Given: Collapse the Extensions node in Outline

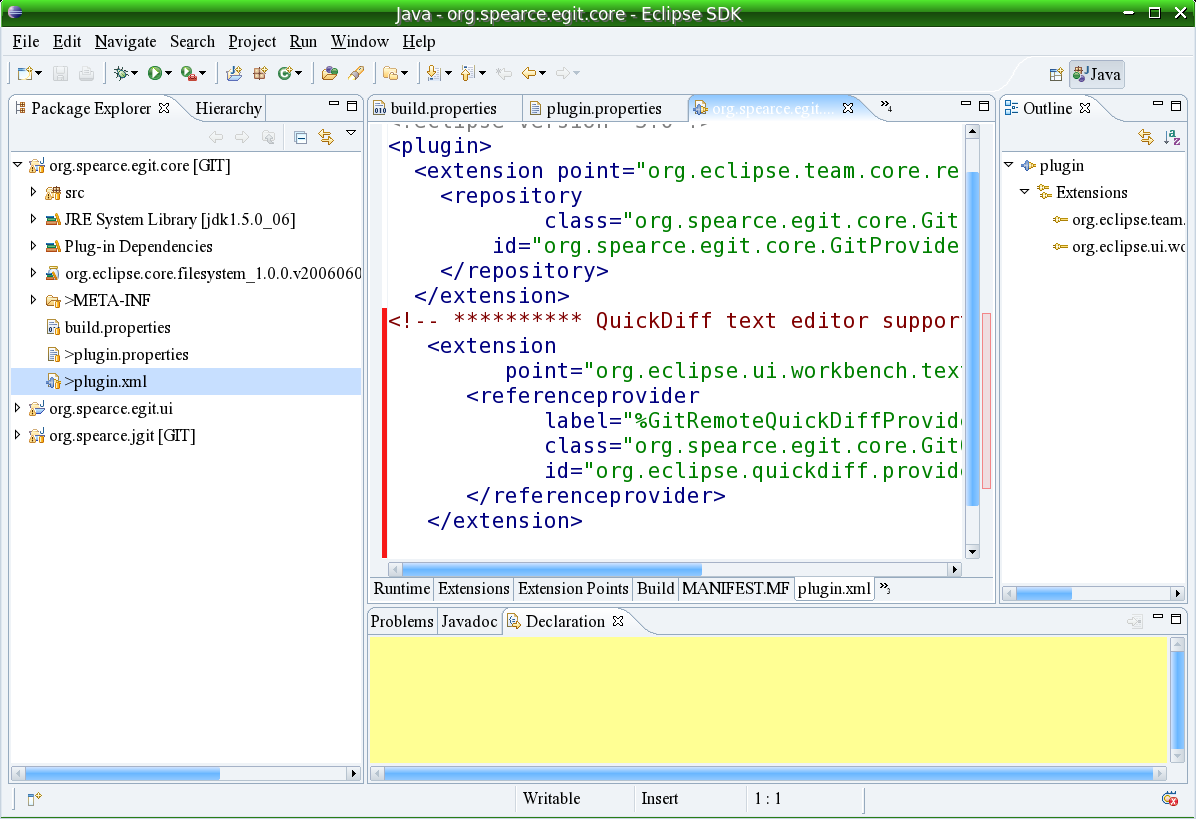Looking at the screenshot, I should [1025, 191].
